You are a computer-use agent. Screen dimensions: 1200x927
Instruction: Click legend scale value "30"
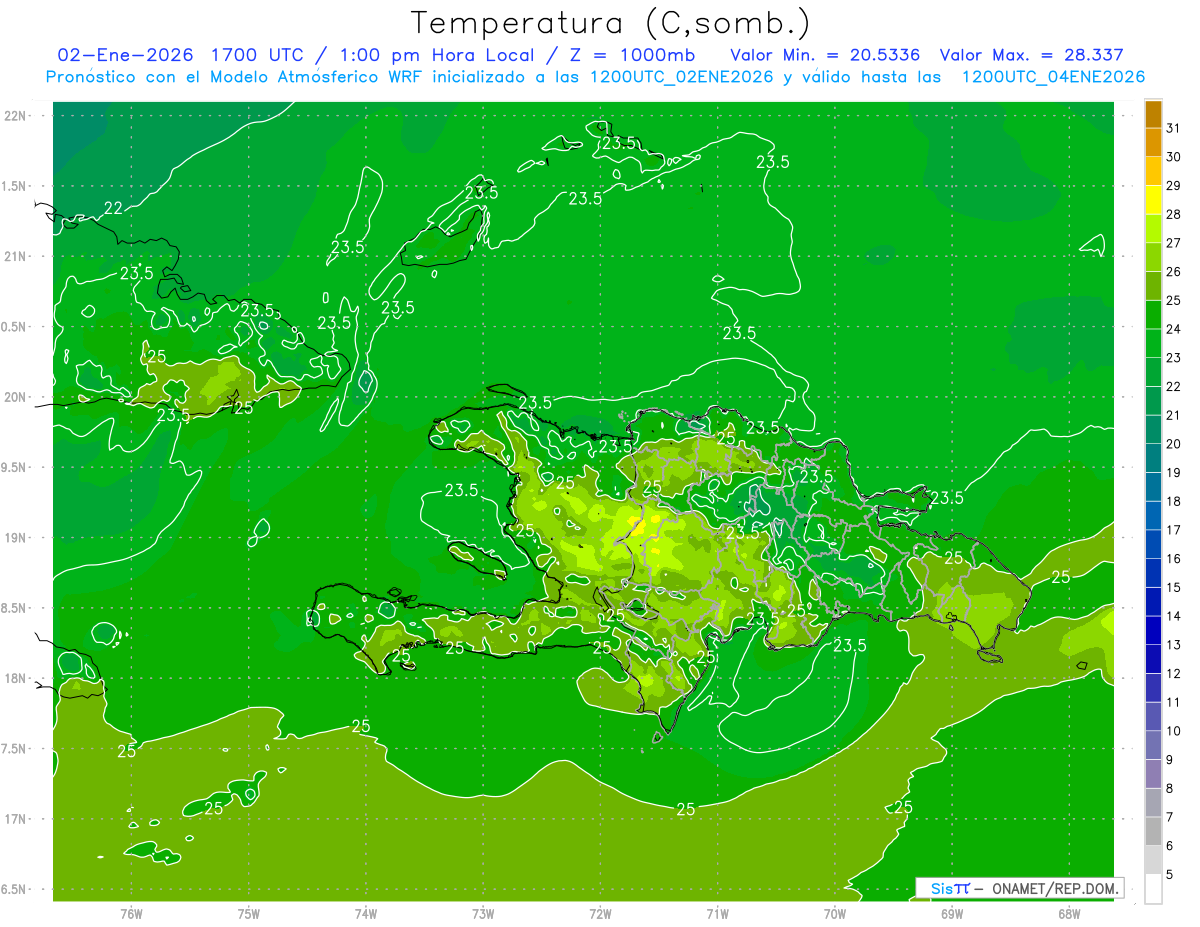tap(1174, 157)
